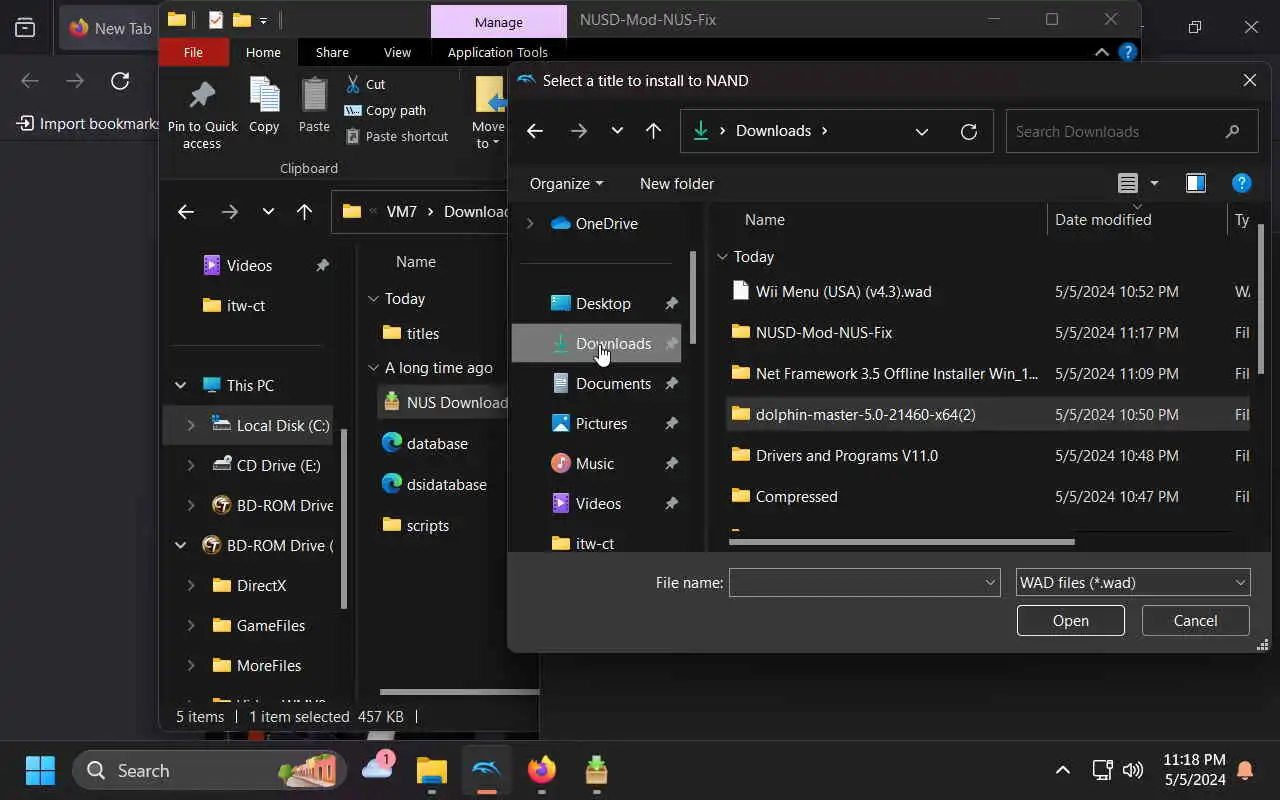Click Back arrow in file dialog
The width and height of the screenshot is (1280, 800).
point(535,131)
